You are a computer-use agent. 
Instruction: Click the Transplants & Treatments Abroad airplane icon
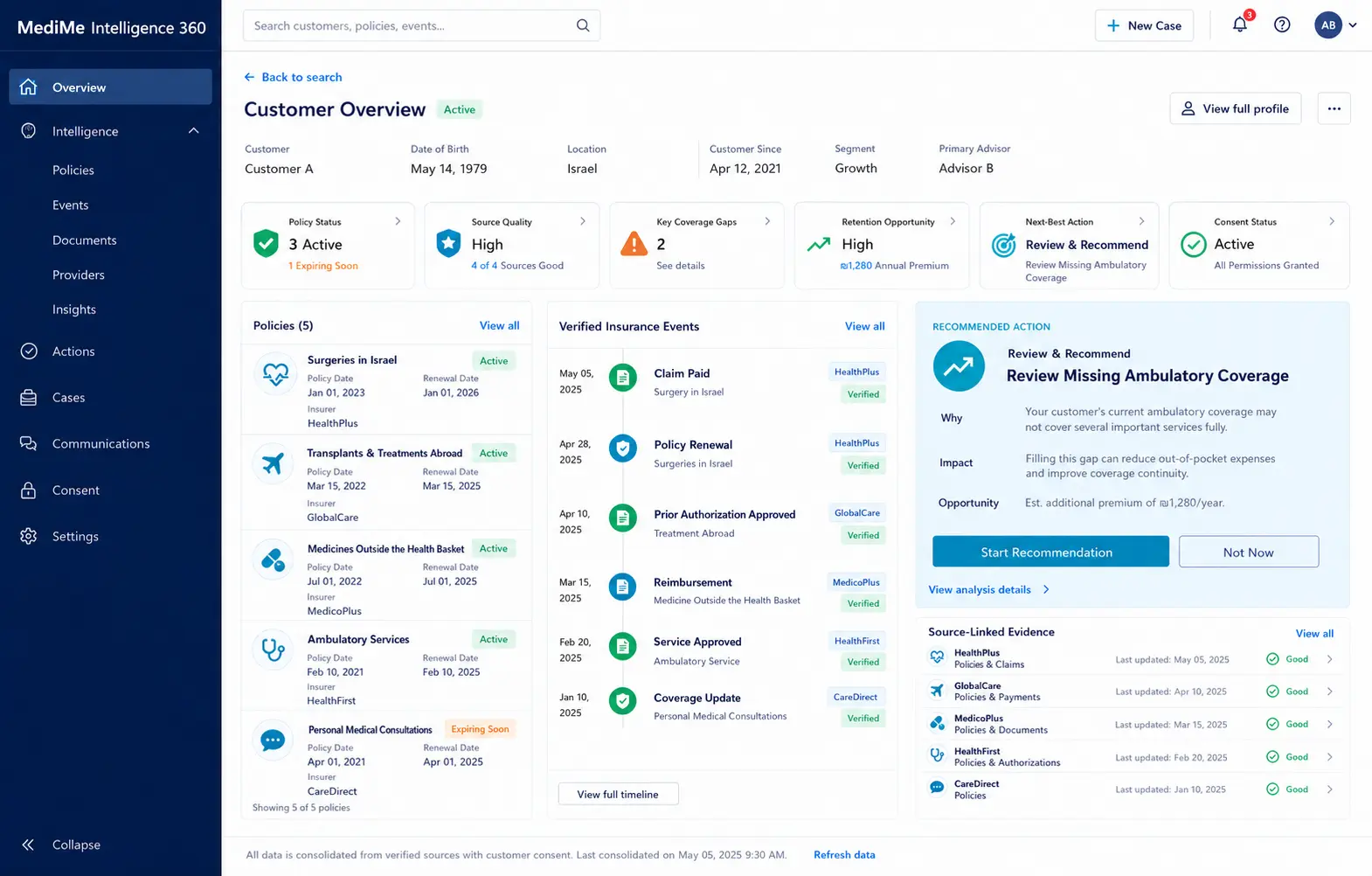(274, 463)
